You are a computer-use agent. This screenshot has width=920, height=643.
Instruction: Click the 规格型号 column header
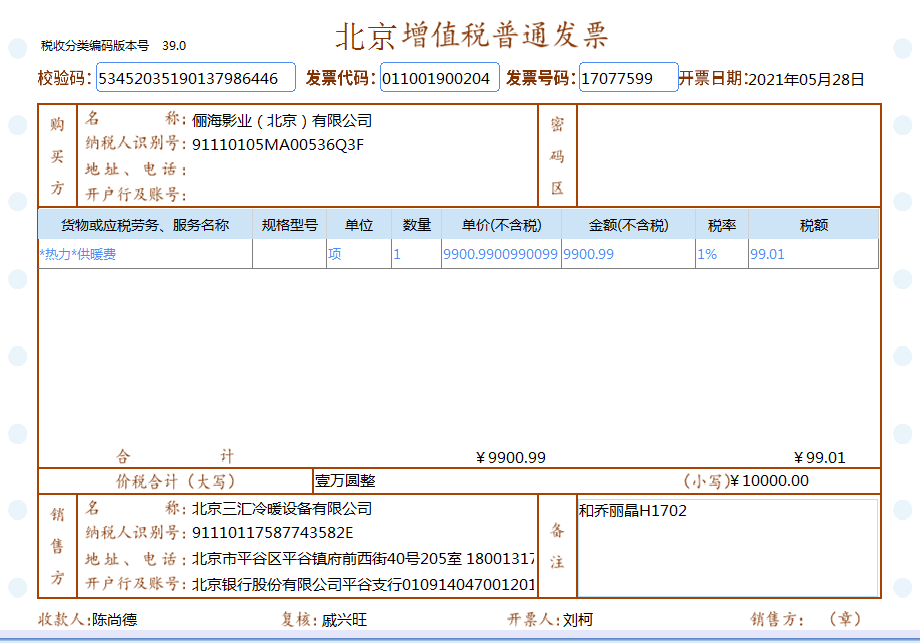click(x=289, y=225)
